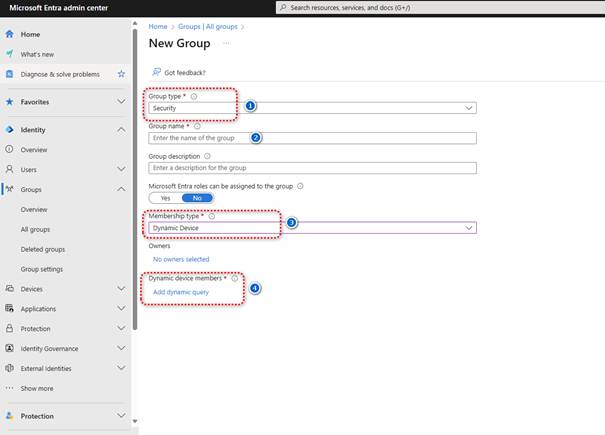
Task: Open Deleted groups in sidebar
Action: click(43, 249)
